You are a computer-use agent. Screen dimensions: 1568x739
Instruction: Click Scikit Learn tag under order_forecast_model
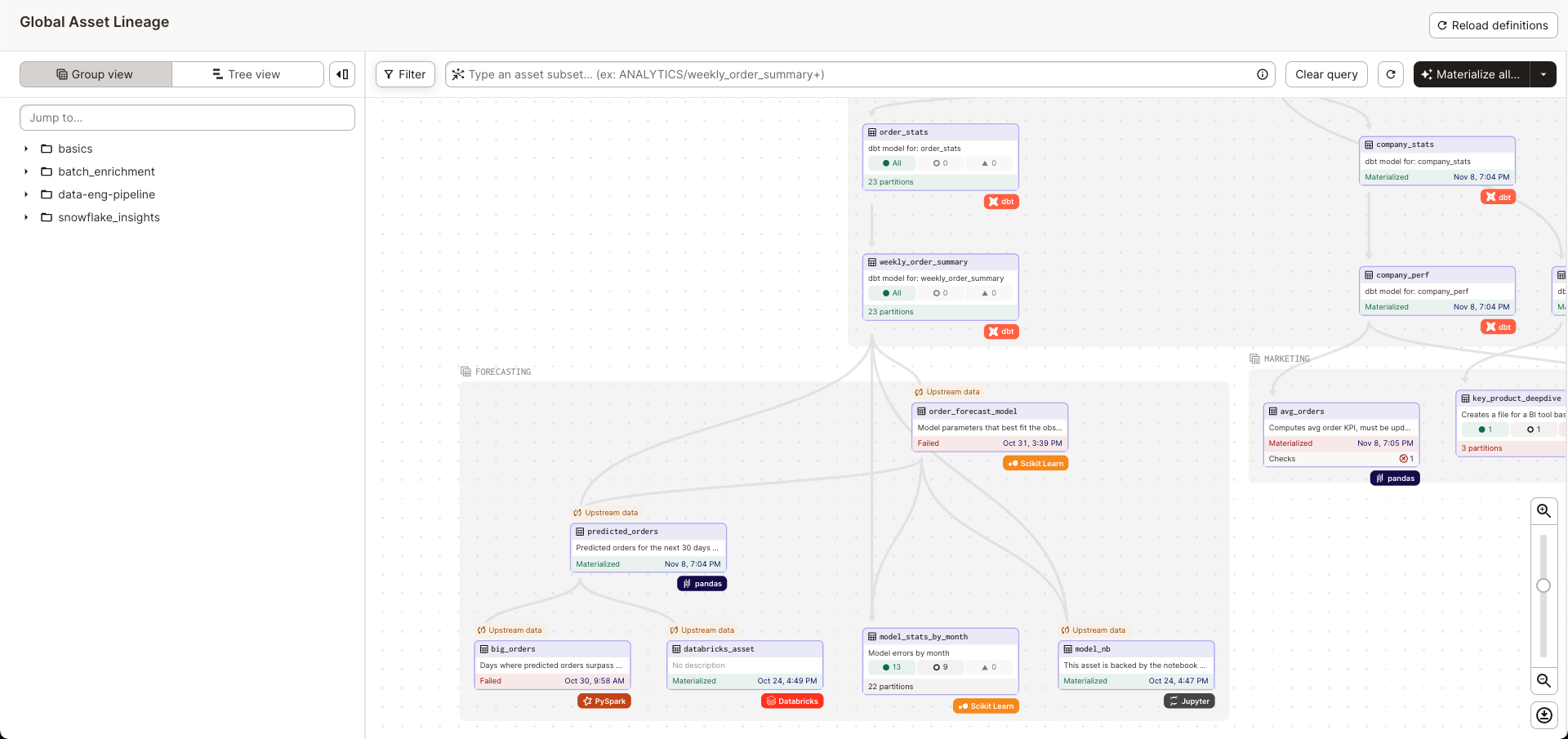(x=1036, y=463)
